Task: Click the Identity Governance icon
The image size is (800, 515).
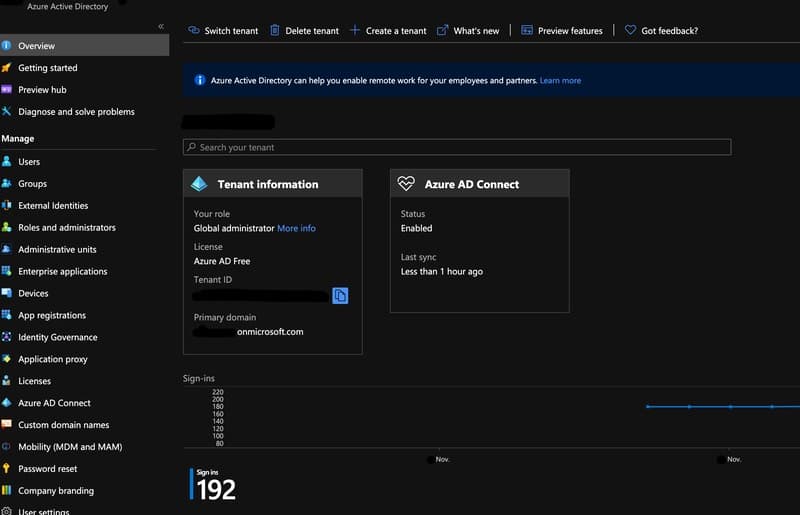Action: [x=6, y=337]
